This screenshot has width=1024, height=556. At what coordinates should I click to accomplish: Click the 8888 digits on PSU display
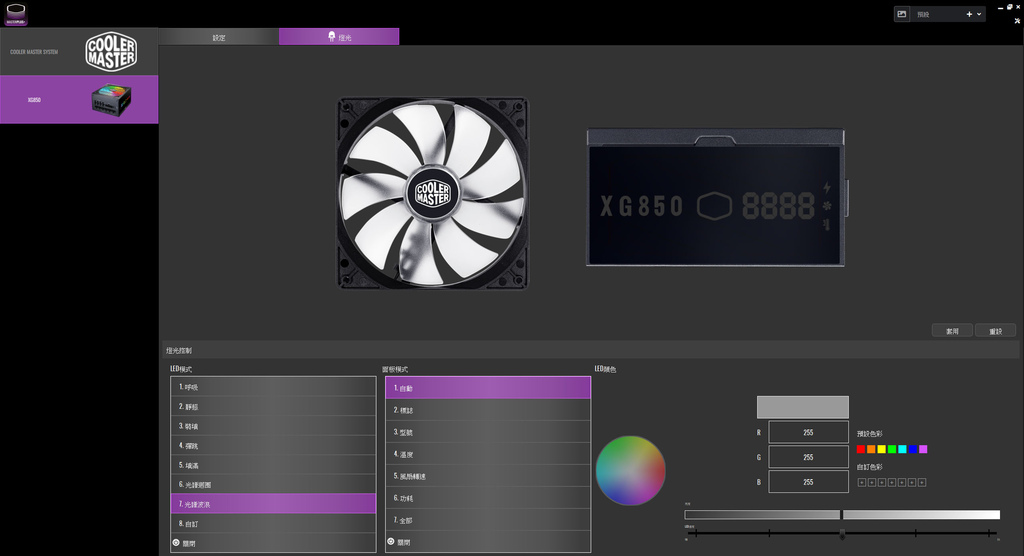click(778, 206)
